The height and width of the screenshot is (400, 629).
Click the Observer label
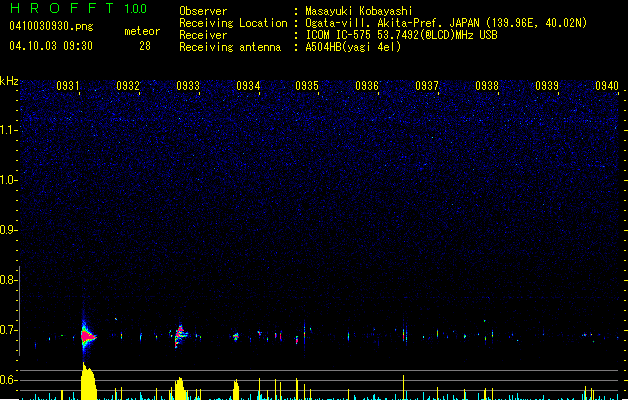pyautogui.click(x=203, y=11)
